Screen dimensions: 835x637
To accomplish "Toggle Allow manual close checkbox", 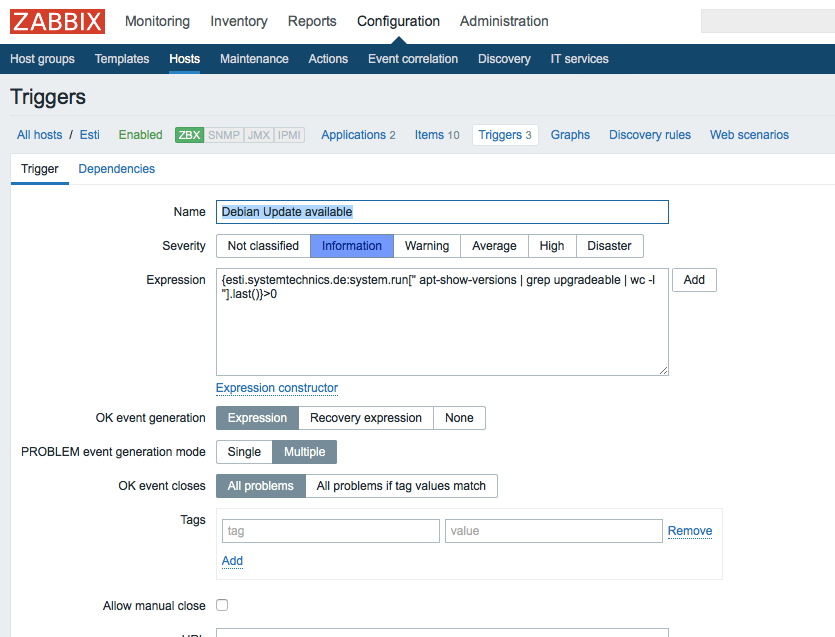I will [222, 605].
